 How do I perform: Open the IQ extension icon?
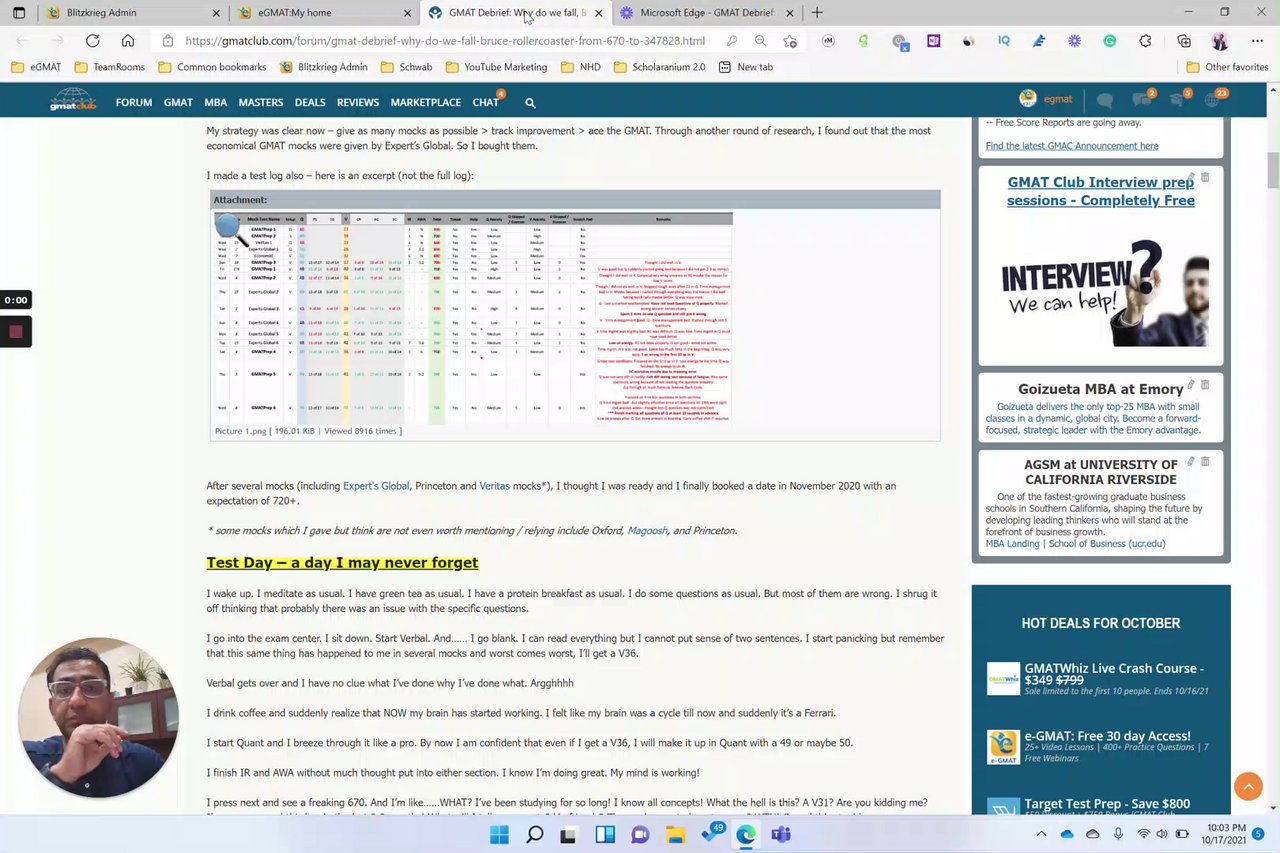[x=1003, y=41]
